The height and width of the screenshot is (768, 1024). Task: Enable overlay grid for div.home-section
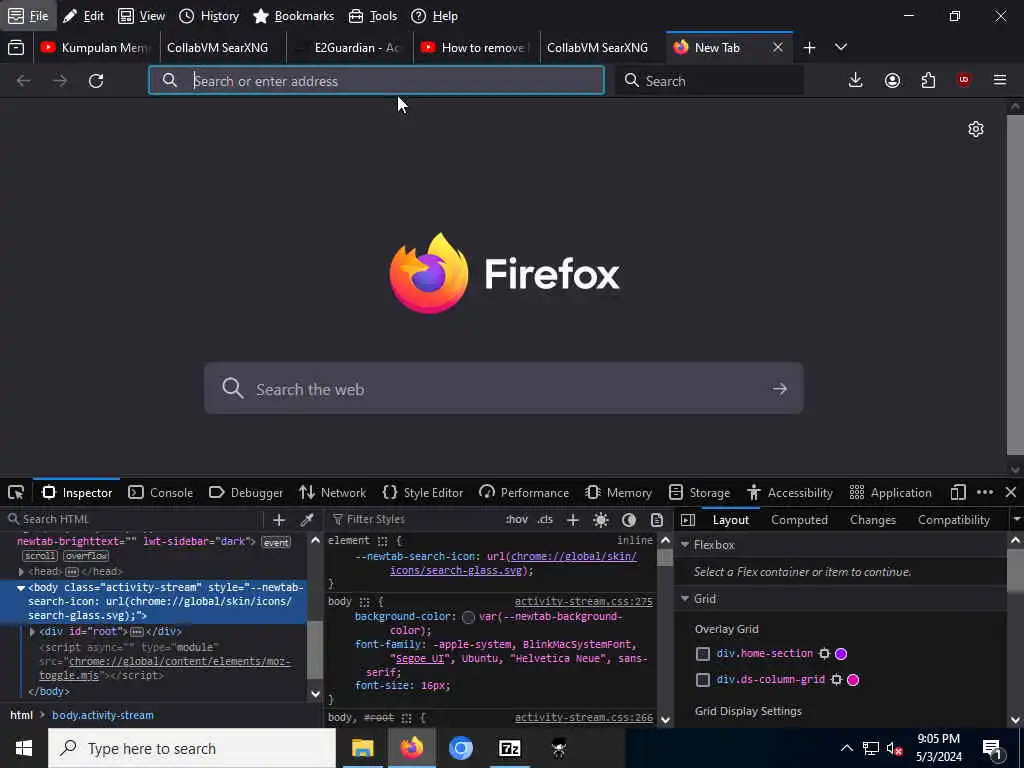(703, 654)
